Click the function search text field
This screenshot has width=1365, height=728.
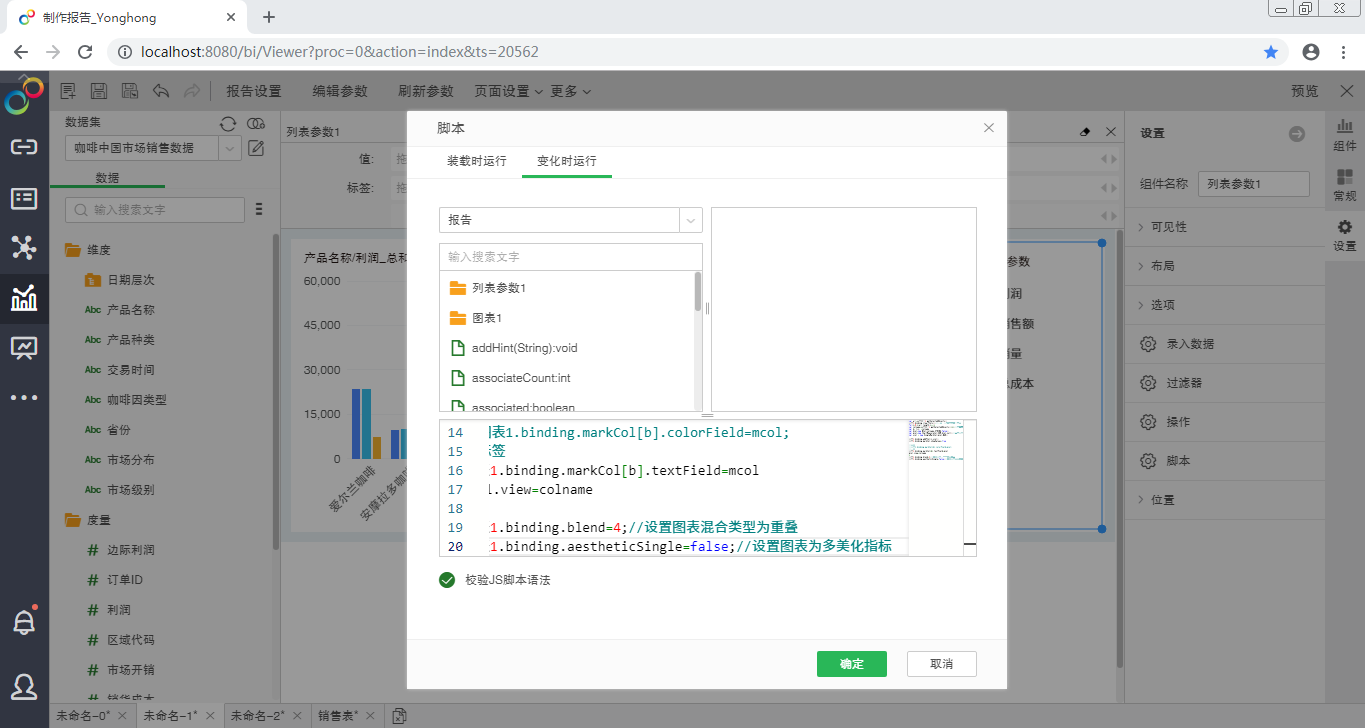570,257
